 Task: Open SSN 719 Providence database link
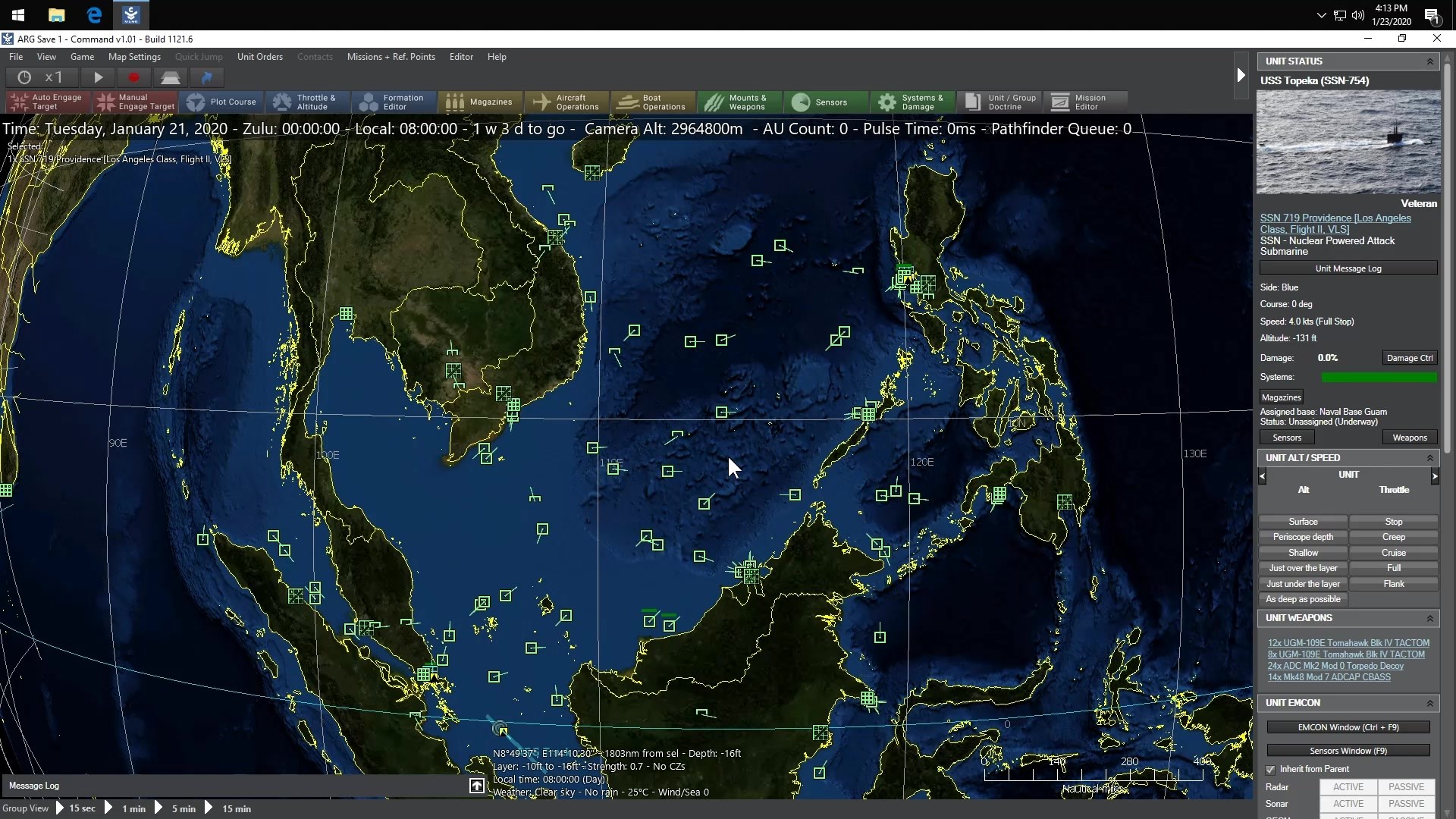(x=1335, y=224)
